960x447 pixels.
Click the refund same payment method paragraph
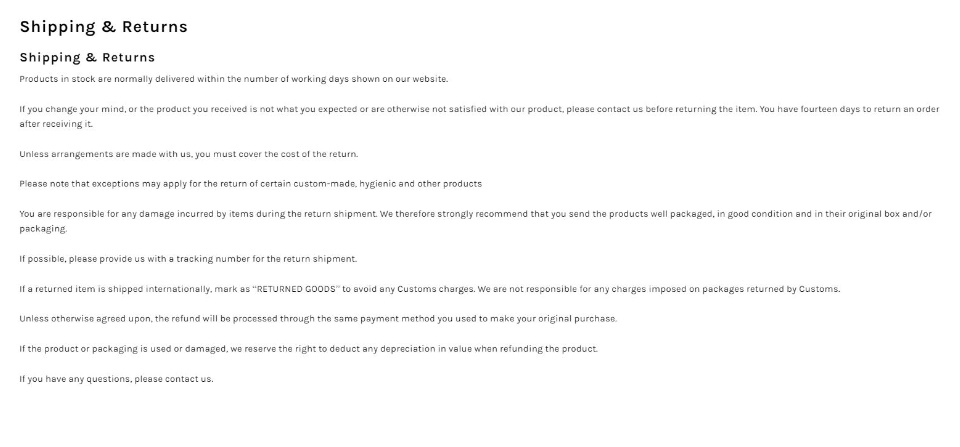click(318, 319)
